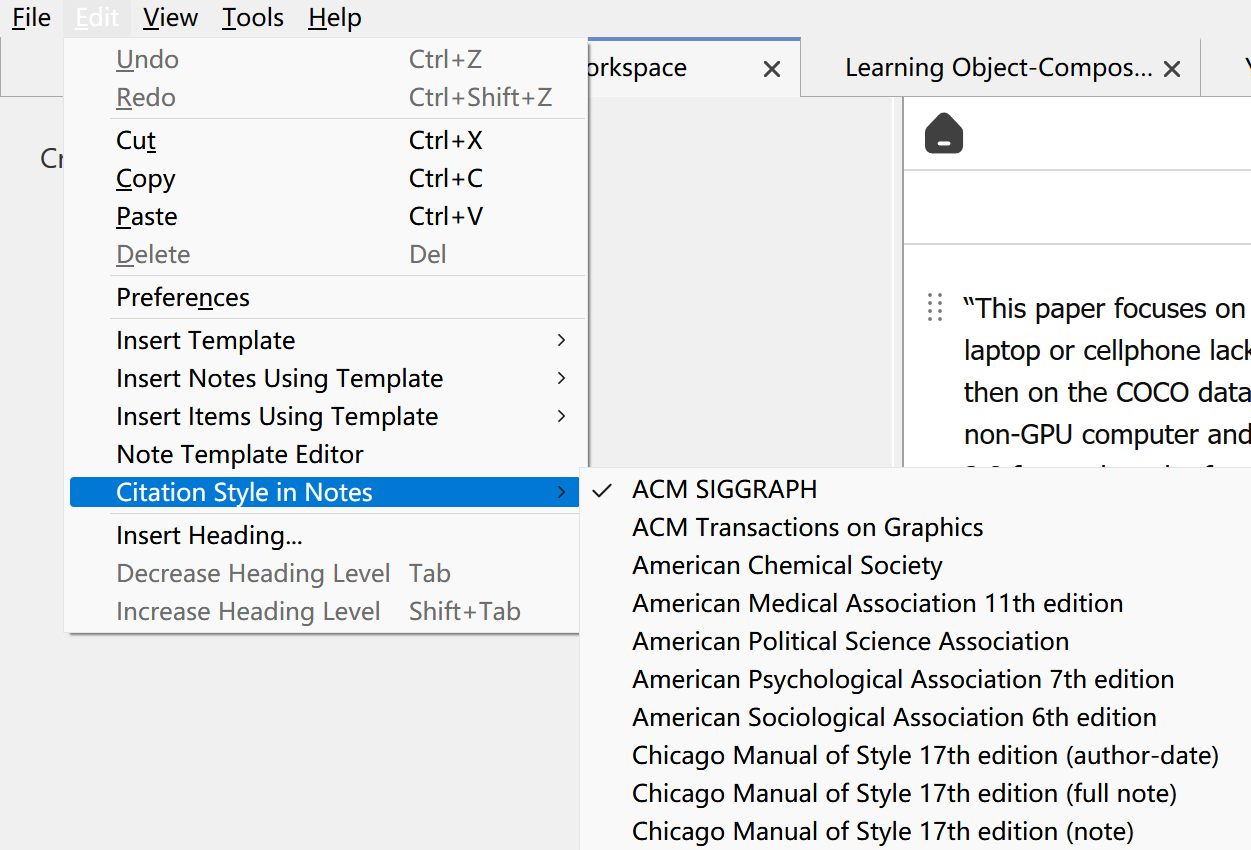The height and width of the screenshot is (850, 1251).
Task: Switch to Learning Object-Compos... tab
Action: [998, 68]
